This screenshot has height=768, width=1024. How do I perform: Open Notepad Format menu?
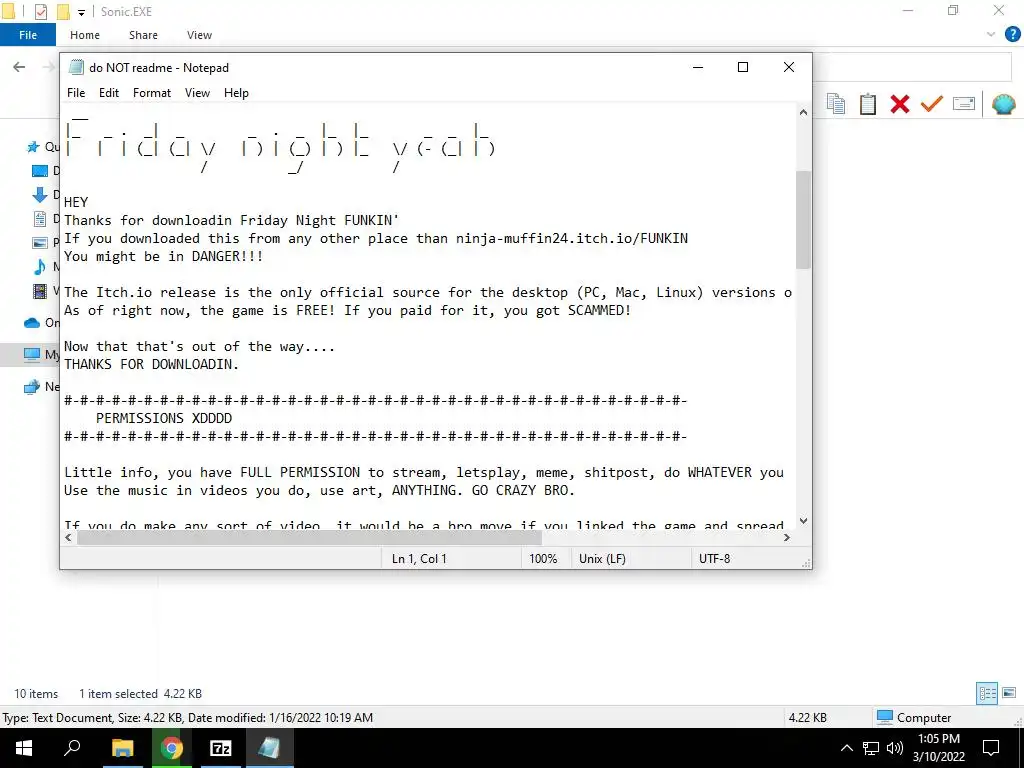[152, 93]
